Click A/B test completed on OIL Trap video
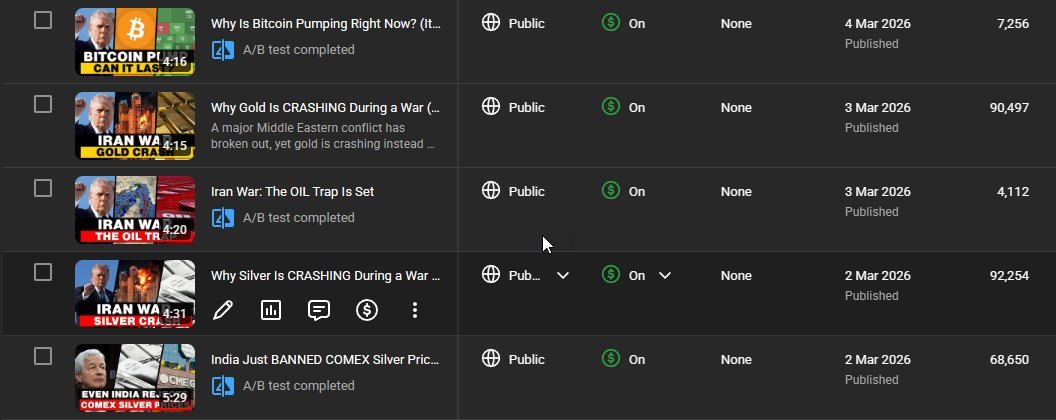Image resolution: width=1056 pixels, height=420 pixels. [298, 218]
